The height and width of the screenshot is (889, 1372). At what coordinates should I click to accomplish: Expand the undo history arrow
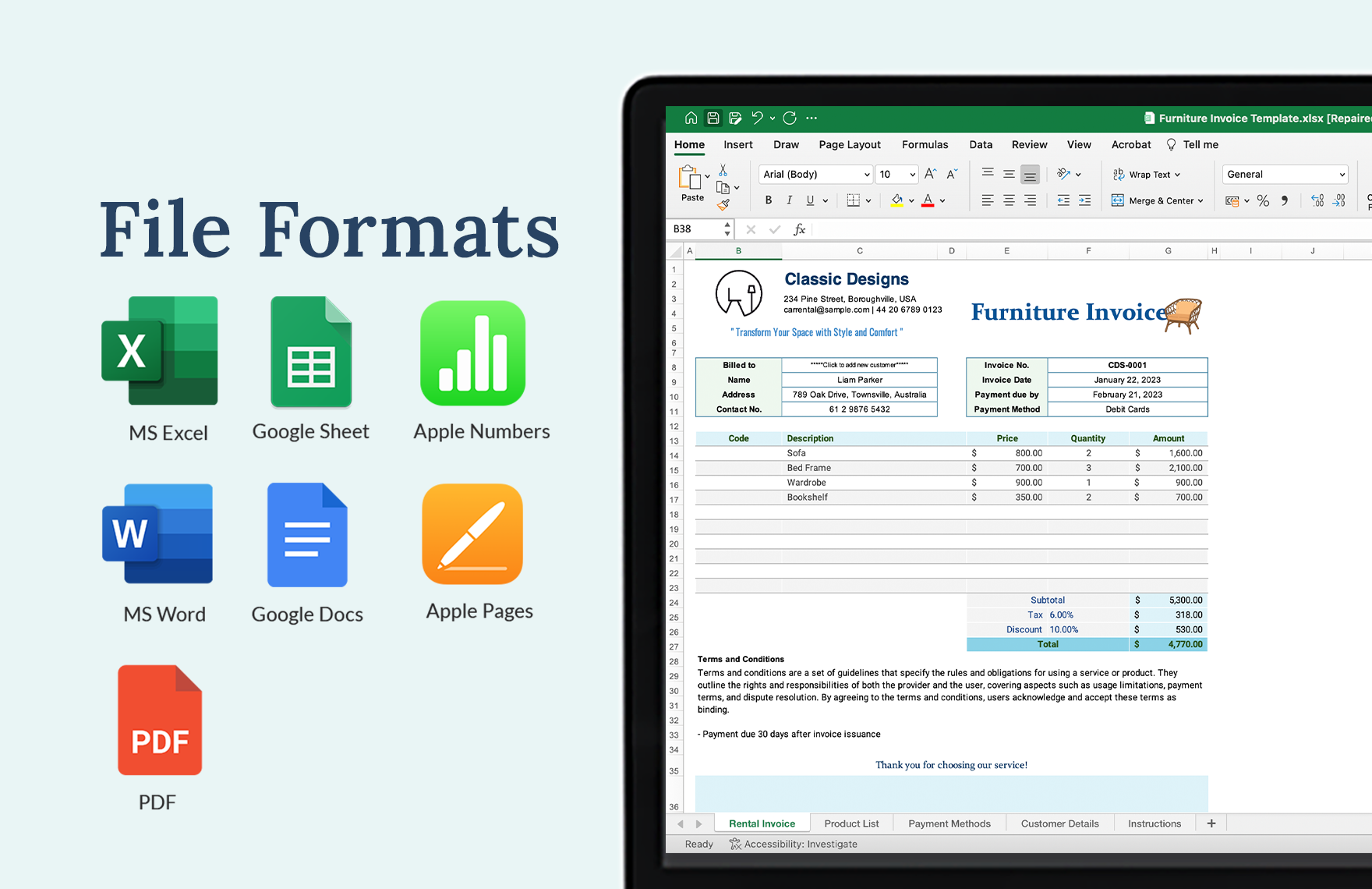point(773,119)
